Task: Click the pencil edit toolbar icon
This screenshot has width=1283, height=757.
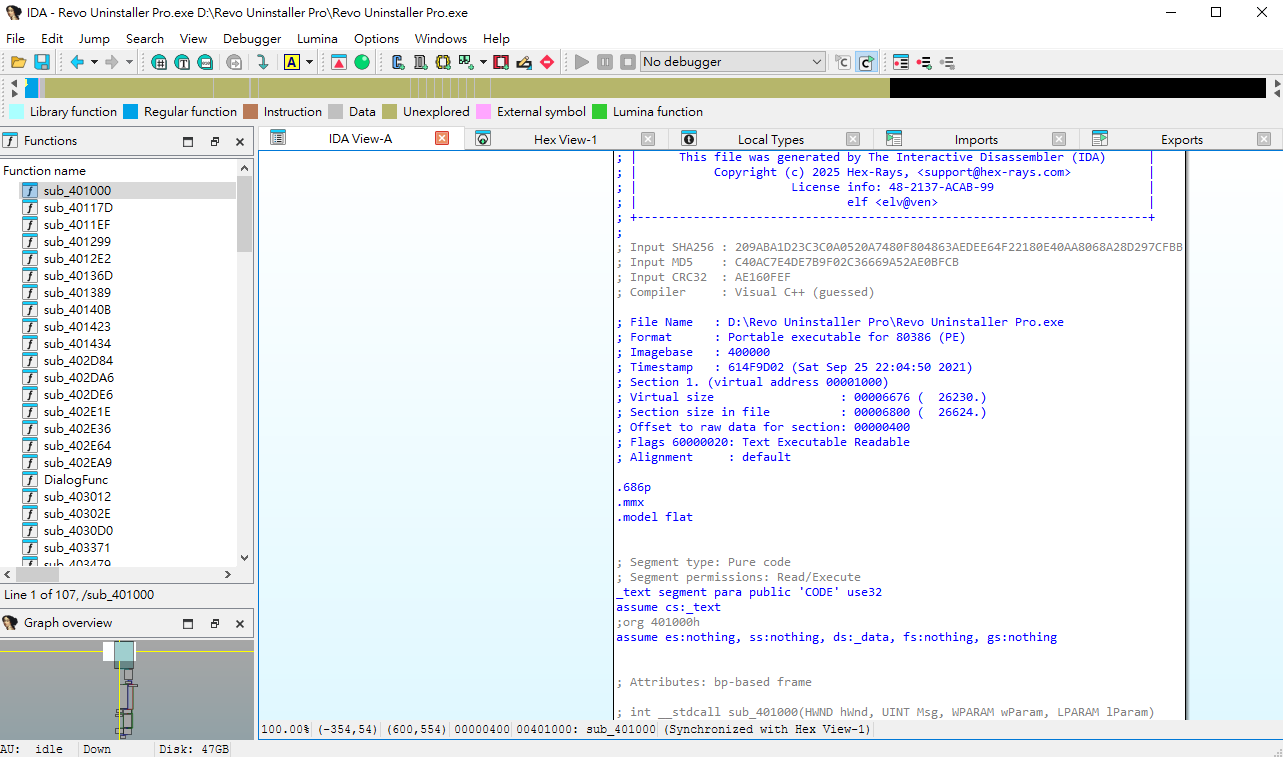Action: tap(524, 62)
